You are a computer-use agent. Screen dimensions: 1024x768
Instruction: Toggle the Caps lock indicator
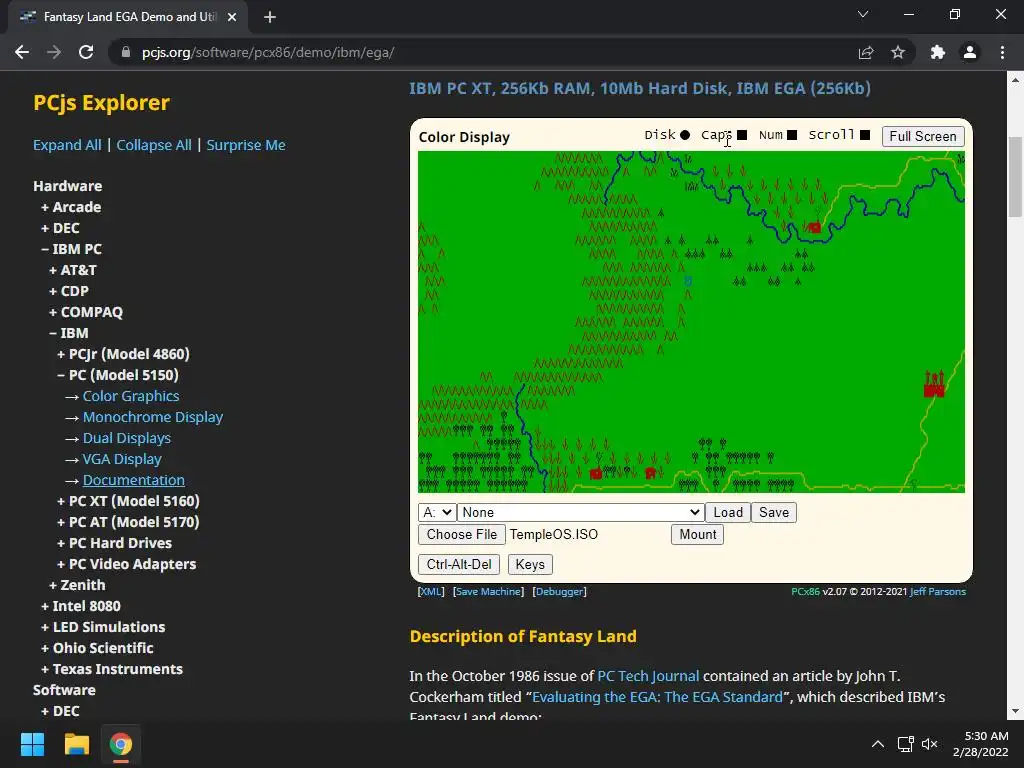click(742, 135)
